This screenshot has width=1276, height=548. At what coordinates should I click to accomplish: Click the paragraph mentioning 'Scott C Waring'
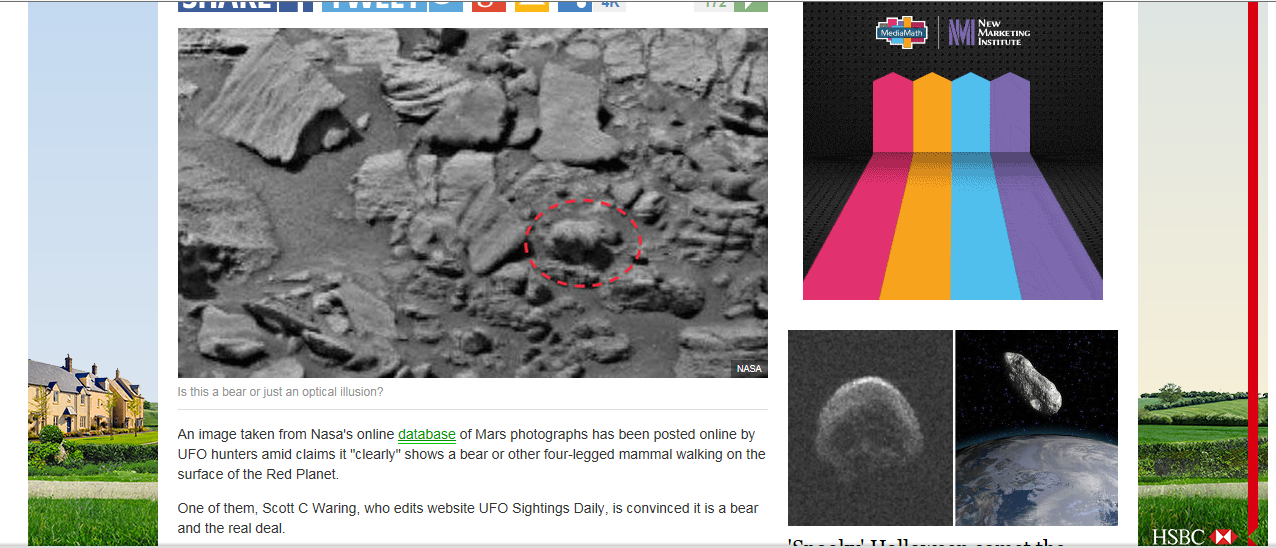coord(468,518)
